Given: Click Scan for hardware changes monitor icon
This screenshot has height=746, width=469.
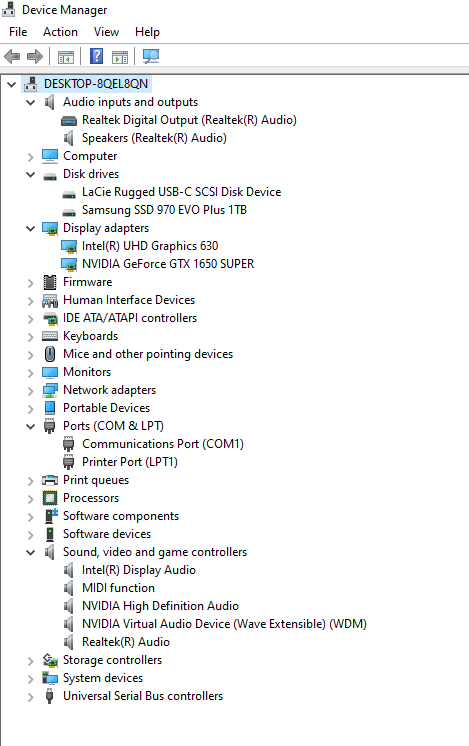Looking at the screenshot, I should point(151,57).
